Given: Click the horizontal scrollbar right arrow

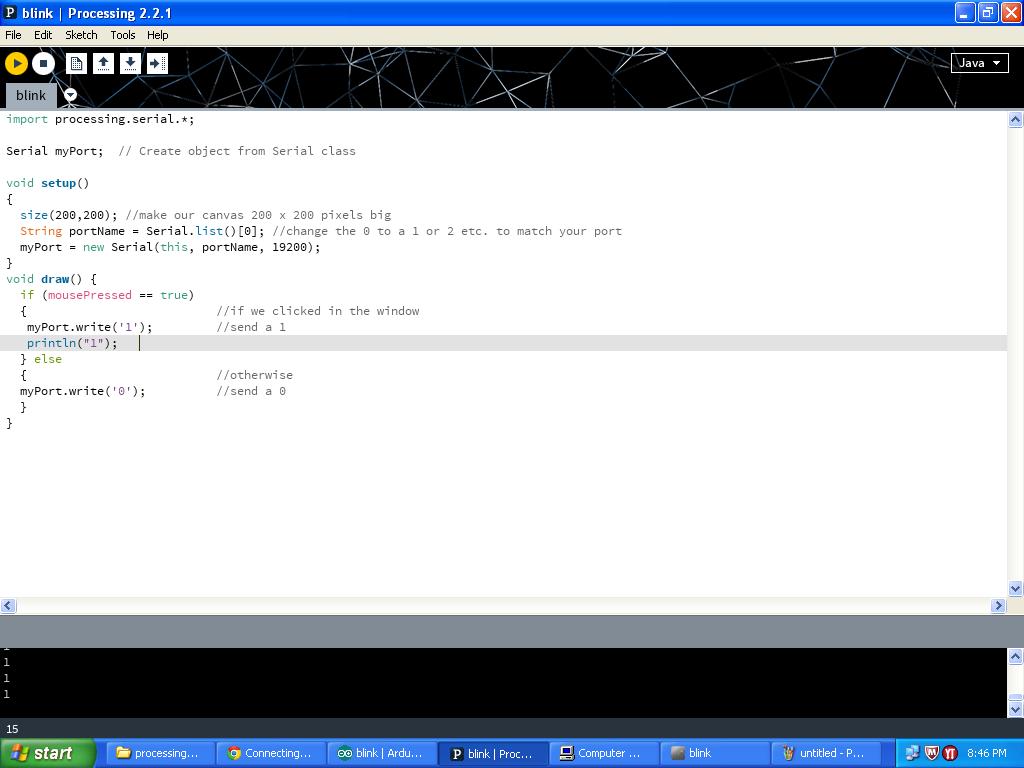Looking at the screenshot, I should (998, 606).
